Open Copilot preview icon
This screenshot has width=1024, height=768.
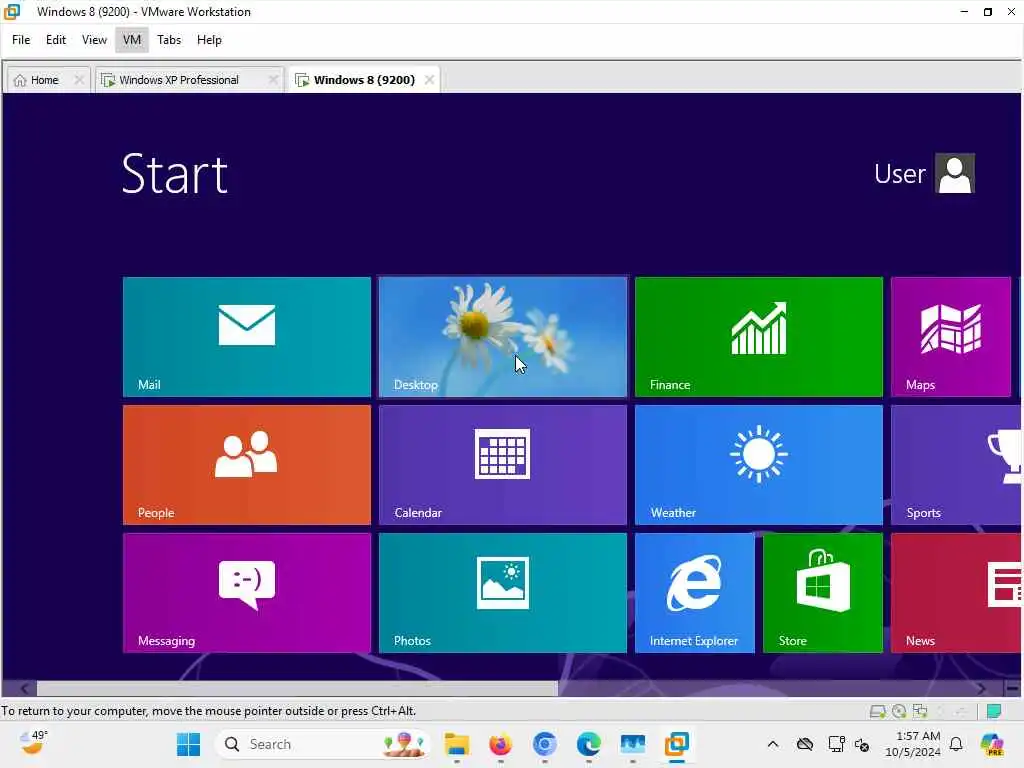[993, 744]
